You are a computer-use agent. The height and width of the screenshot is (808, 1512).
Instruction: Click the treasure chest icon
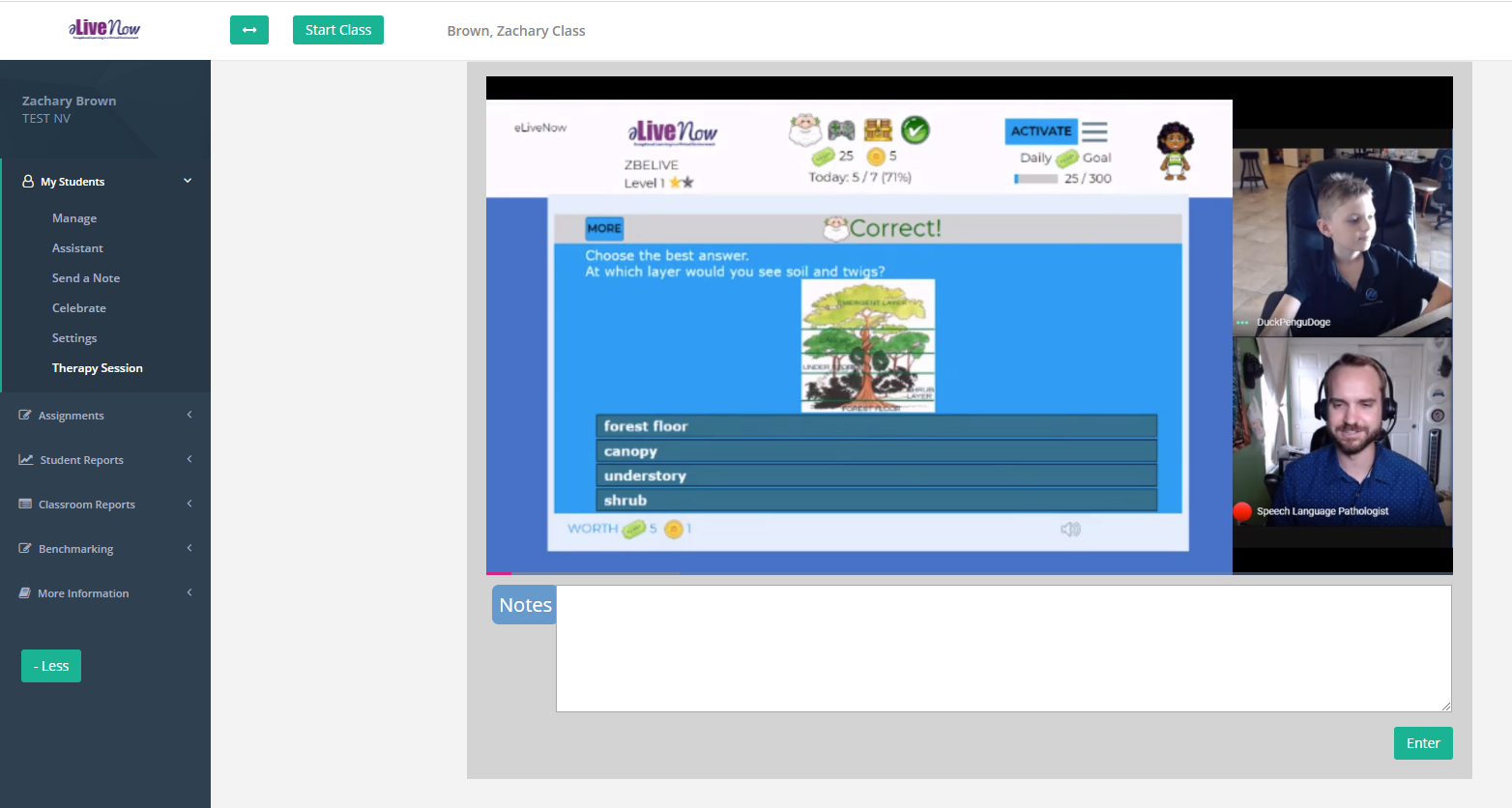click(x=878, y=130)
